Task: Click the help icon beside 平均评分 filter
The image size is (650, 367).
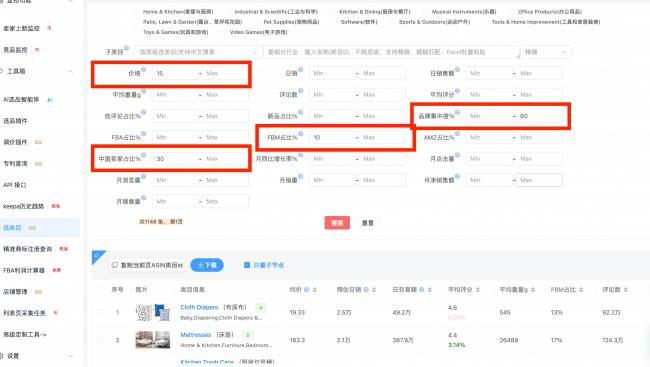Action: 457,91
